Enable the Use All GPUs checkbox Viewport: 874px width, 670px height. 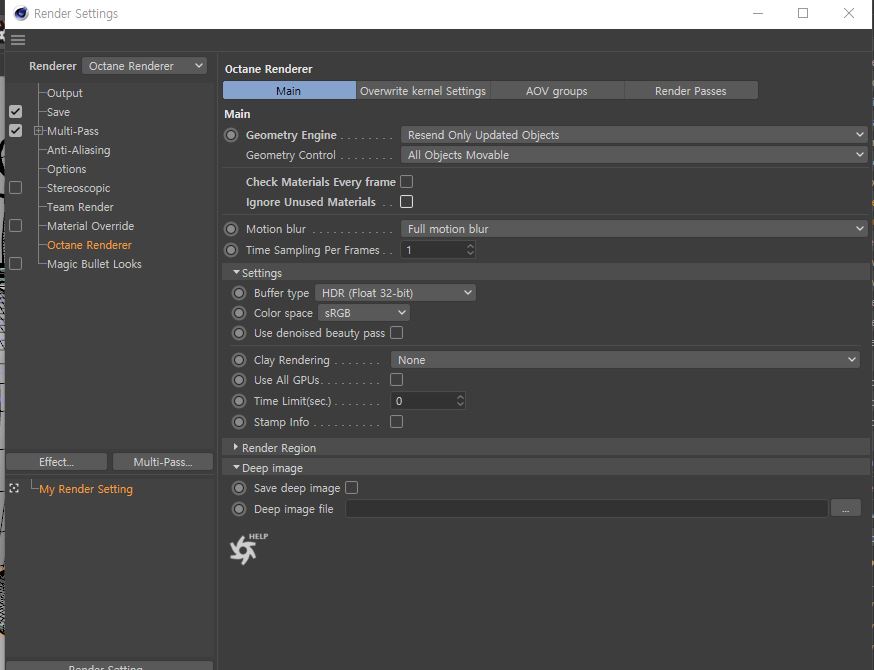point(396,380)
